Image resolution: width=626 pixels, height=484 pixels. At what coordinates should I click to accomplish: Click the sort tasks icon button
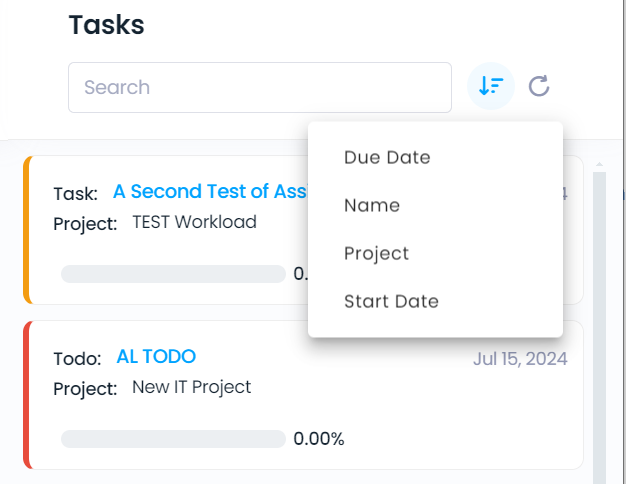pyautogui.click(x=491, y=86)
